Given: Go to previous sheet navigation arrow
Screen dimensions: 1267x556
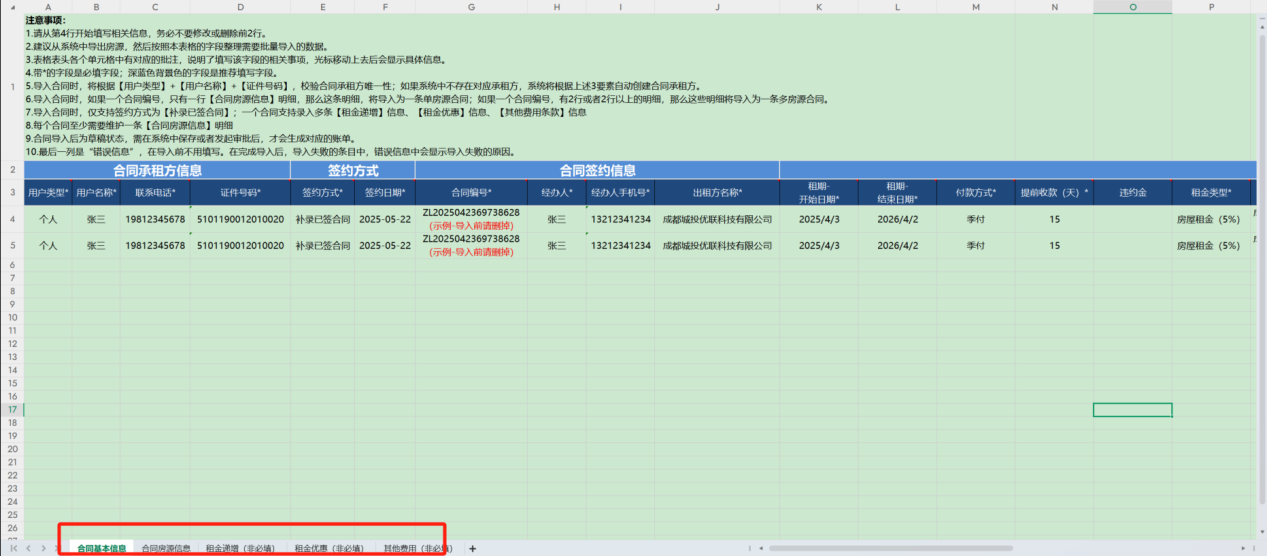Looking at the screenshot, I should coord(29,548).
